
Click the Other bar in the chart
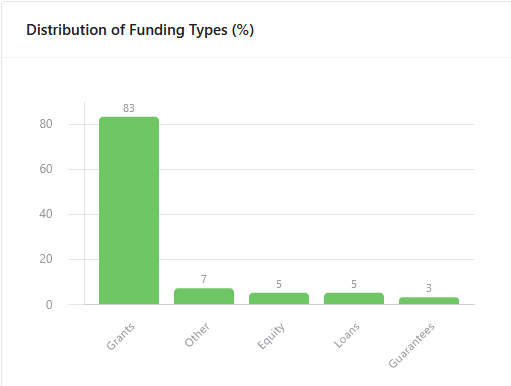point(204,296)
